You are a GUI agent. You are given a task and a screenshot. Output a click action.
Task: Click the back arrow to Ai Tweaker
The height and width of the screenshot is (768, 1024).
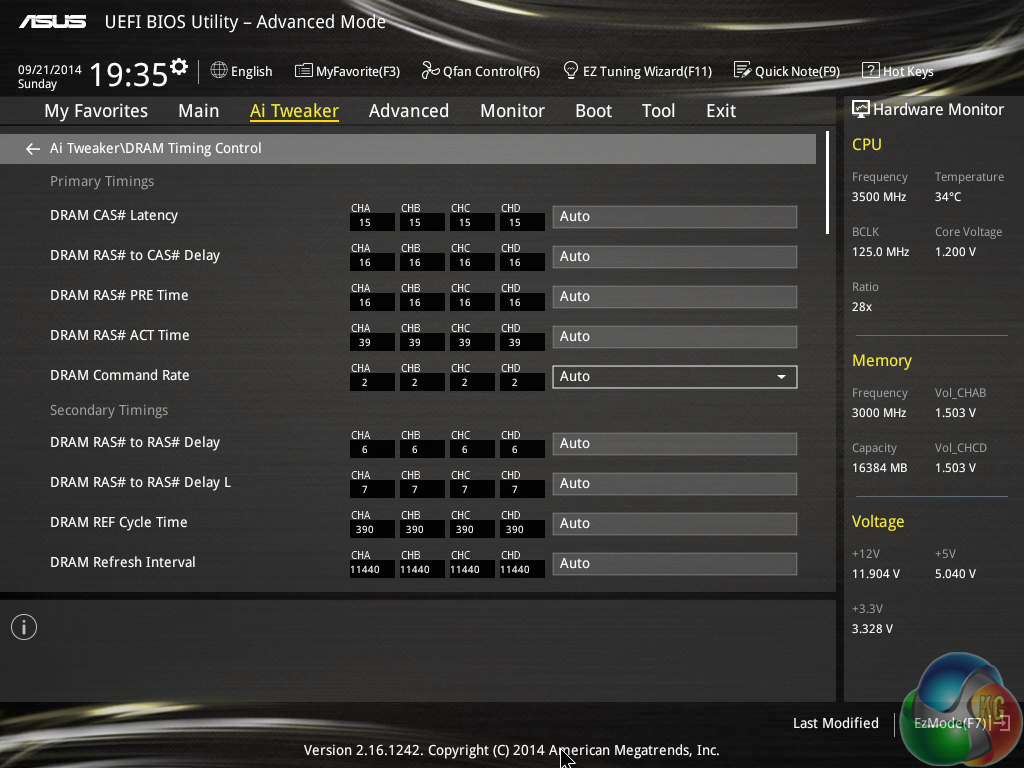click(33, 149)
